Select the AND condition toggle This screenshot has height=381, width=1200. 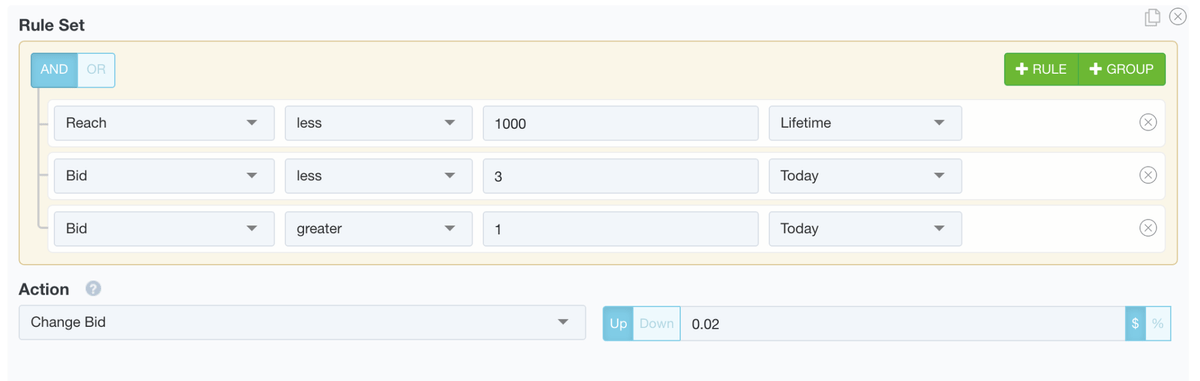[54, 70]
